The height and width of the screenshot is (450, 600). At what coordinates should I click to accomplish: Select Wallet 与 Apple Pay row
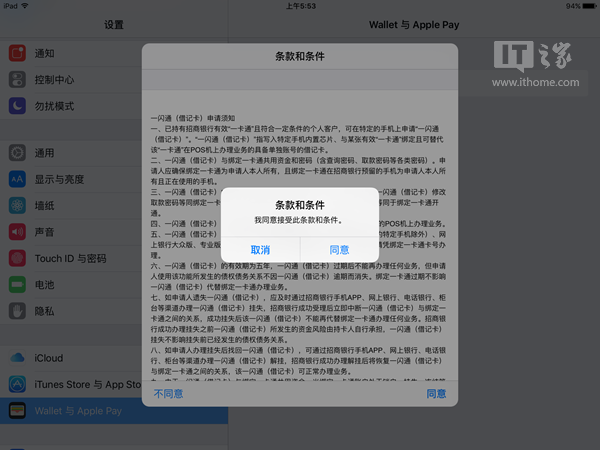[x=114, y=411]
